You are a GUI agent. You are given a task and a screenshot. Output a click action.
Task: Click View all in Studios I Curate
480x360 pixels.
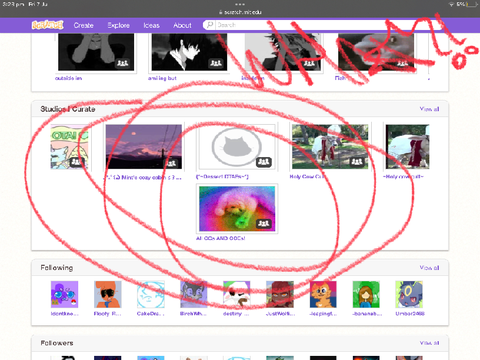429,109
